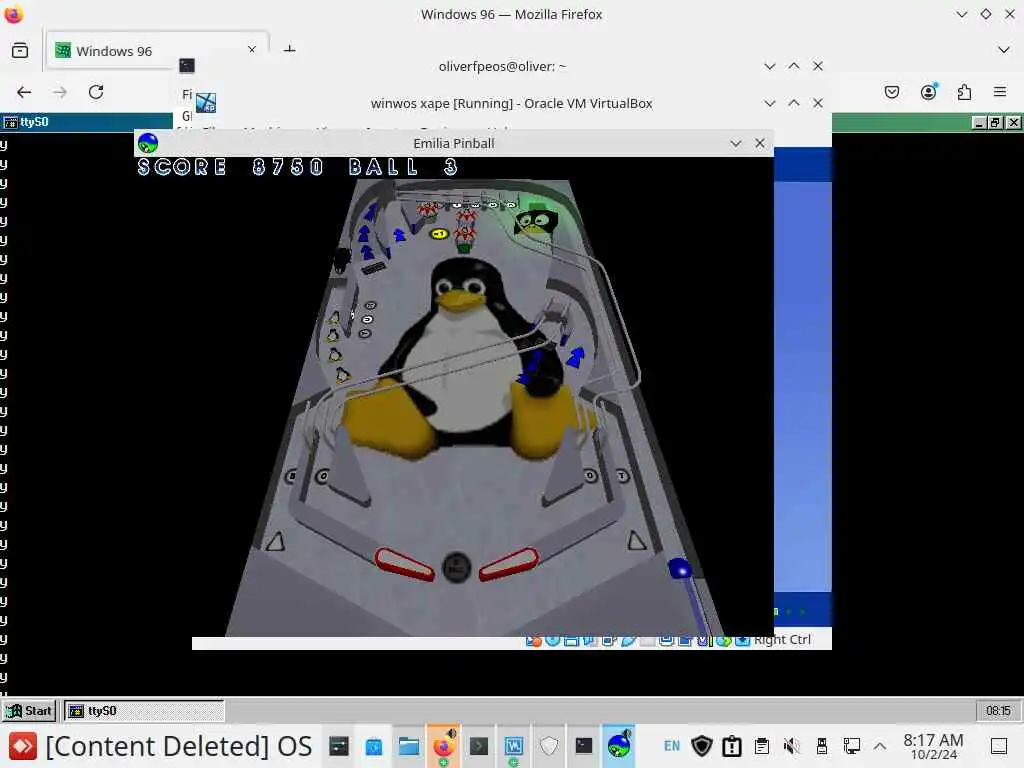Screen dimensions: 1024x768
Task: Open the Firefox account icon
Action: click(x=928, y=92)
